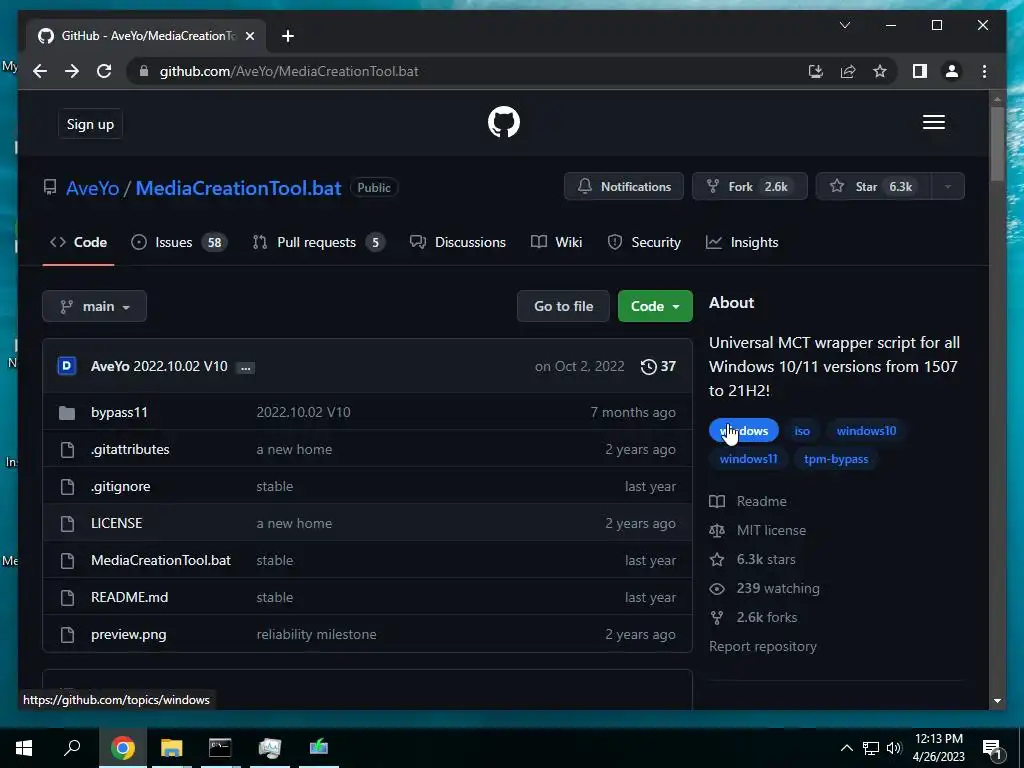Click the Sign up button

90,124
